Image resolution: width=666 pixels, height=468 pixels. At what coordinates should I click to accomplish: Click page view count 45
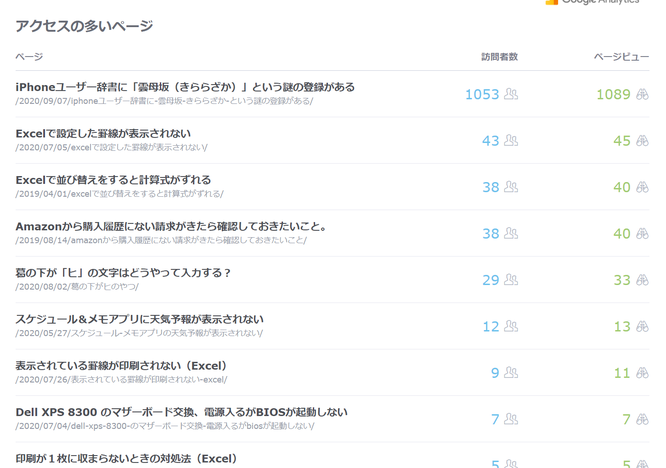(x=622, y=141)
